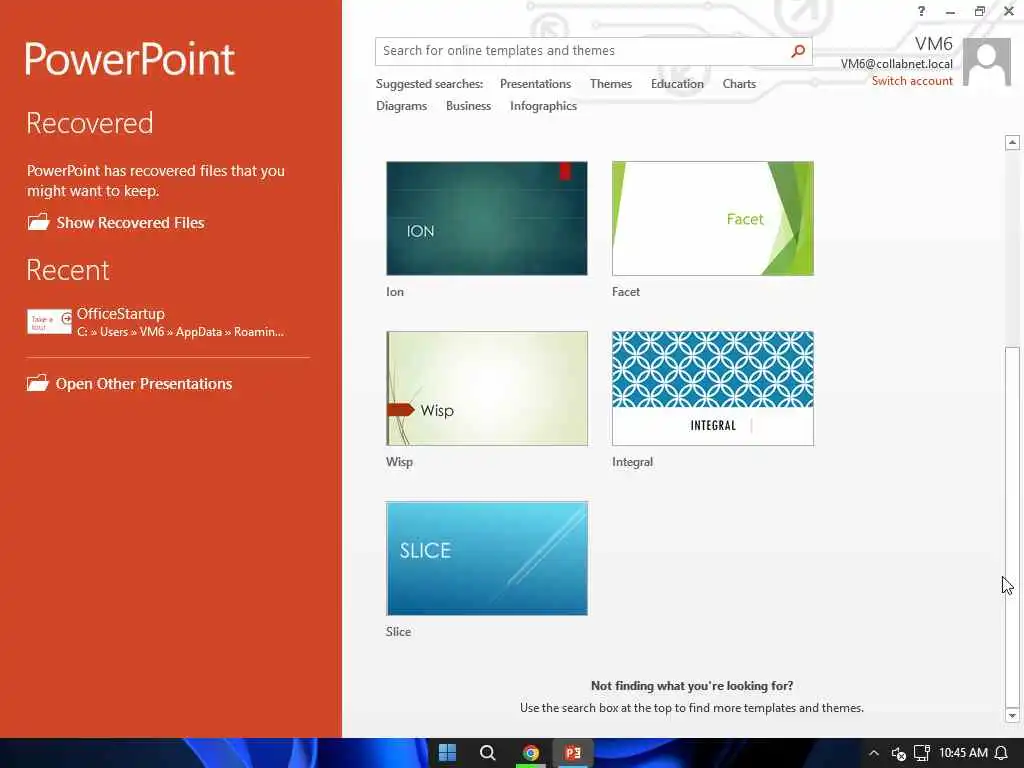Show hidden system tray icons
1024x768 pixels.
[x=874, y=753]
